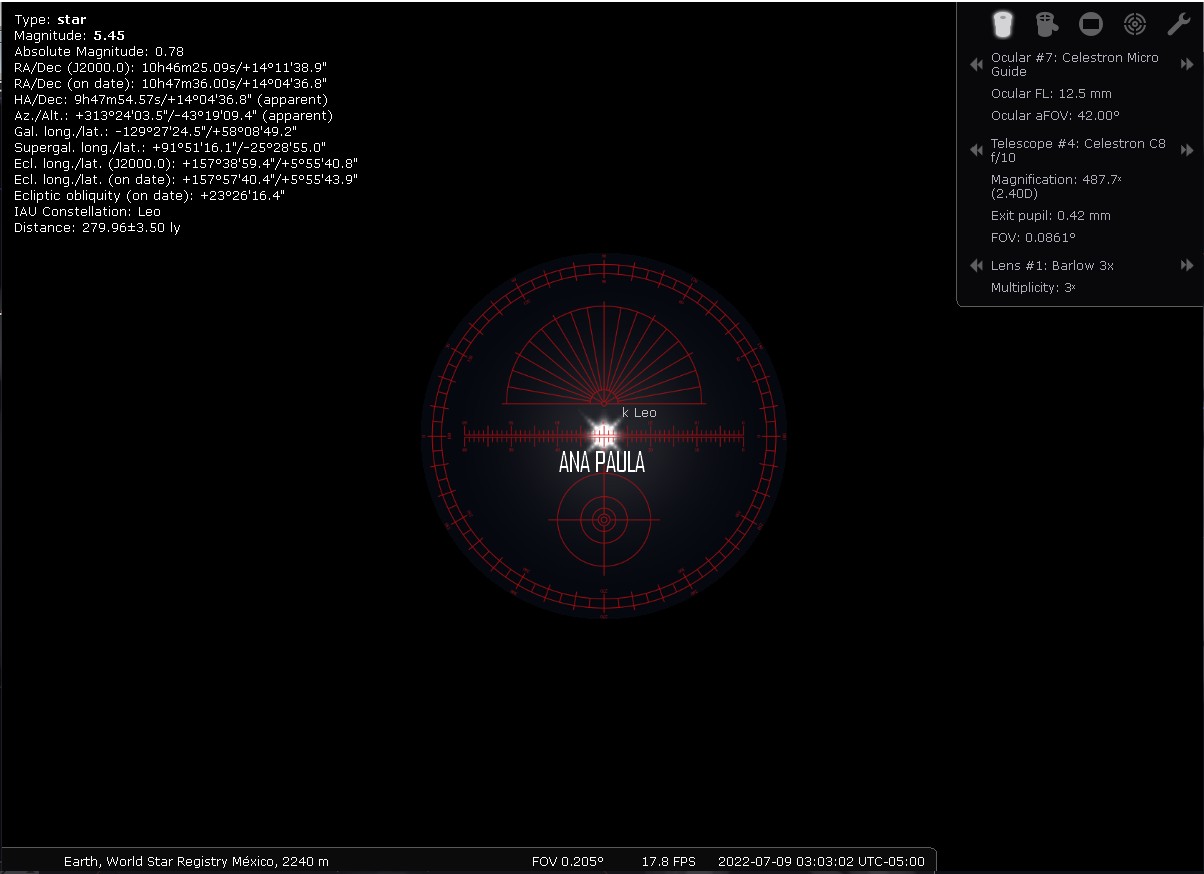Click the 'Telescope #4: Celestron C8 f/10' label

(1078, 151)
